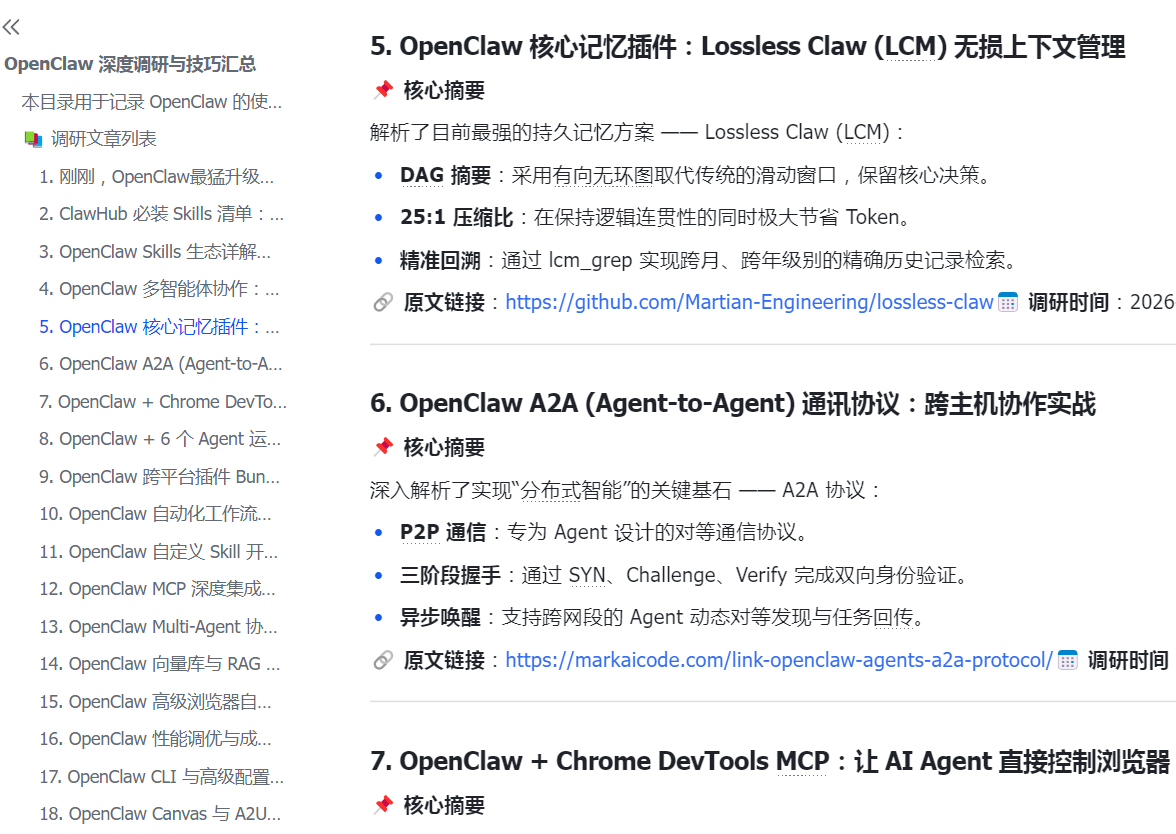Open outline item 3. OpenClaw Skills 生态详解

point(155,251)
